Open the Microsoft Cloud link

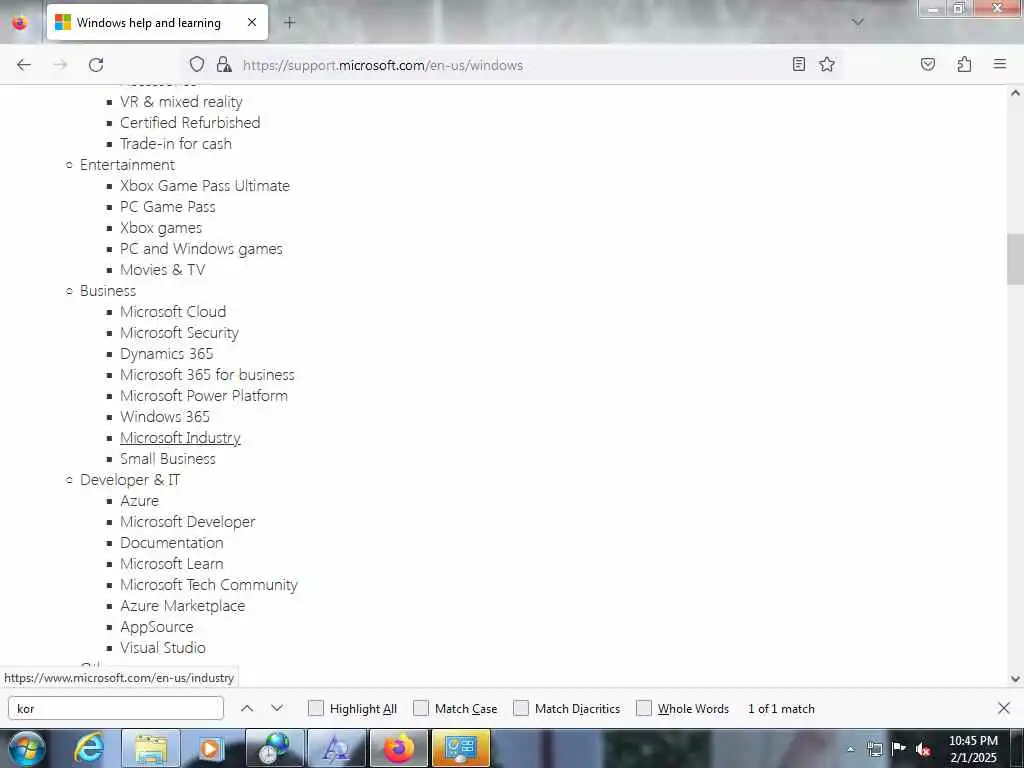pyautogui.click(x=173, y=312)
